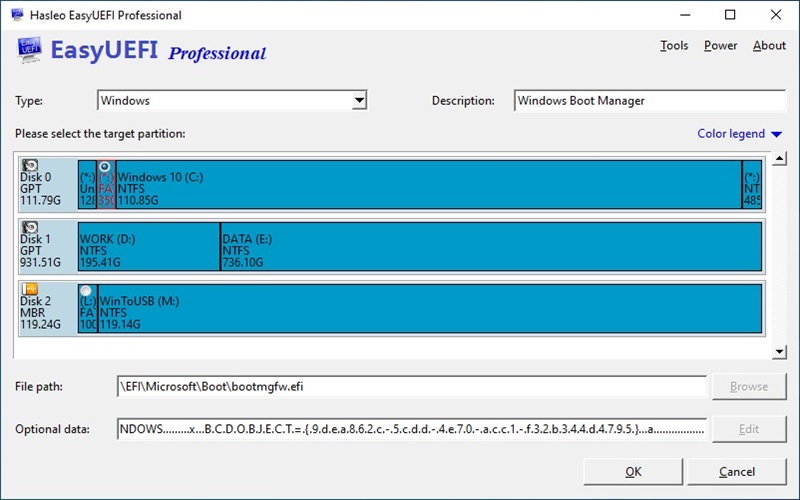Click the Disk 1 GPT 931.51G label
Screen dimensions: 800x500
tap(40, 251)
